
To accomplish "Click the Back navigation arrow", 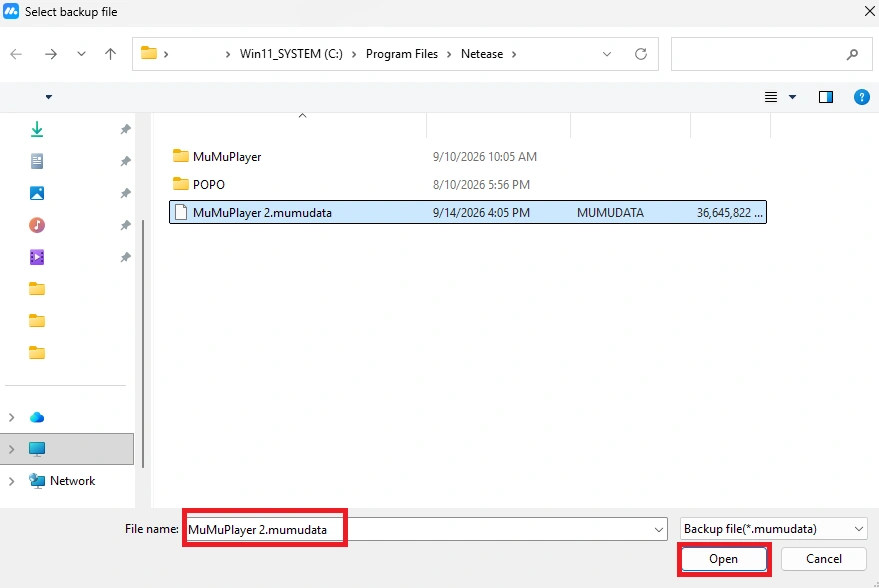I will 16,54.
